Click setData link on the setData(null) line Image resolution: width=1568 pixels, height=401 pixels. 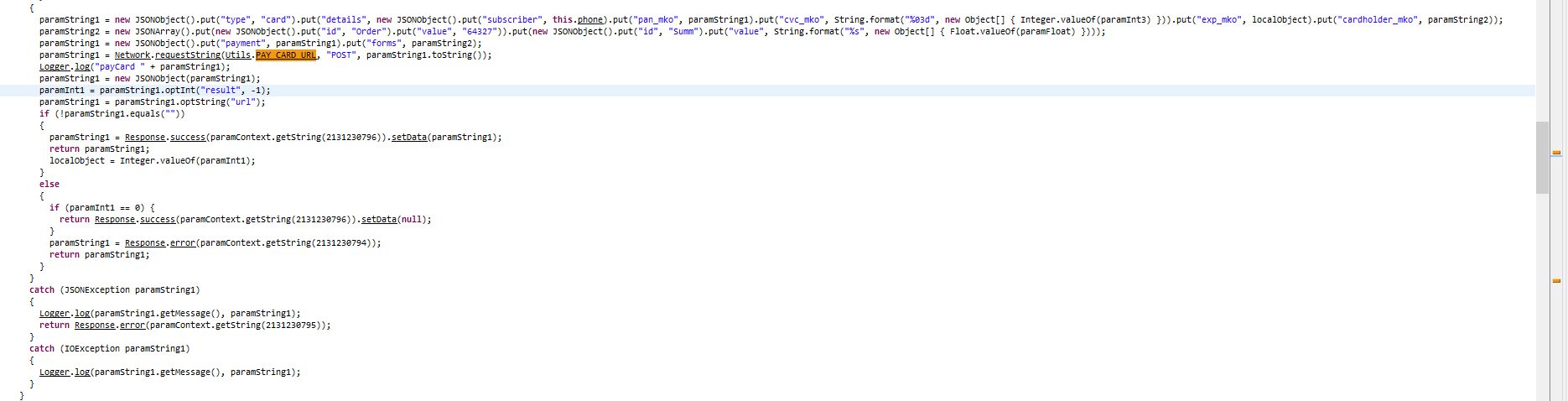pyautogui.click(x=379, y=220)
